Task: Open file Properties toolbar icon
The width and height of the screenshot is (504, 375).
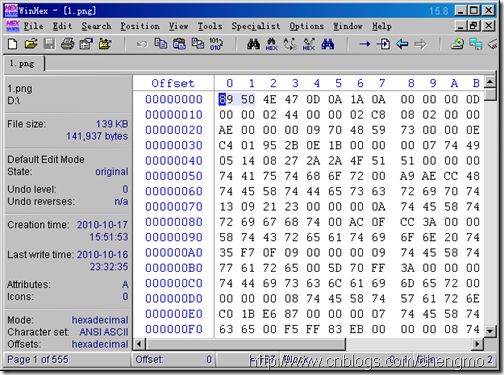Action: click(86, 44)
